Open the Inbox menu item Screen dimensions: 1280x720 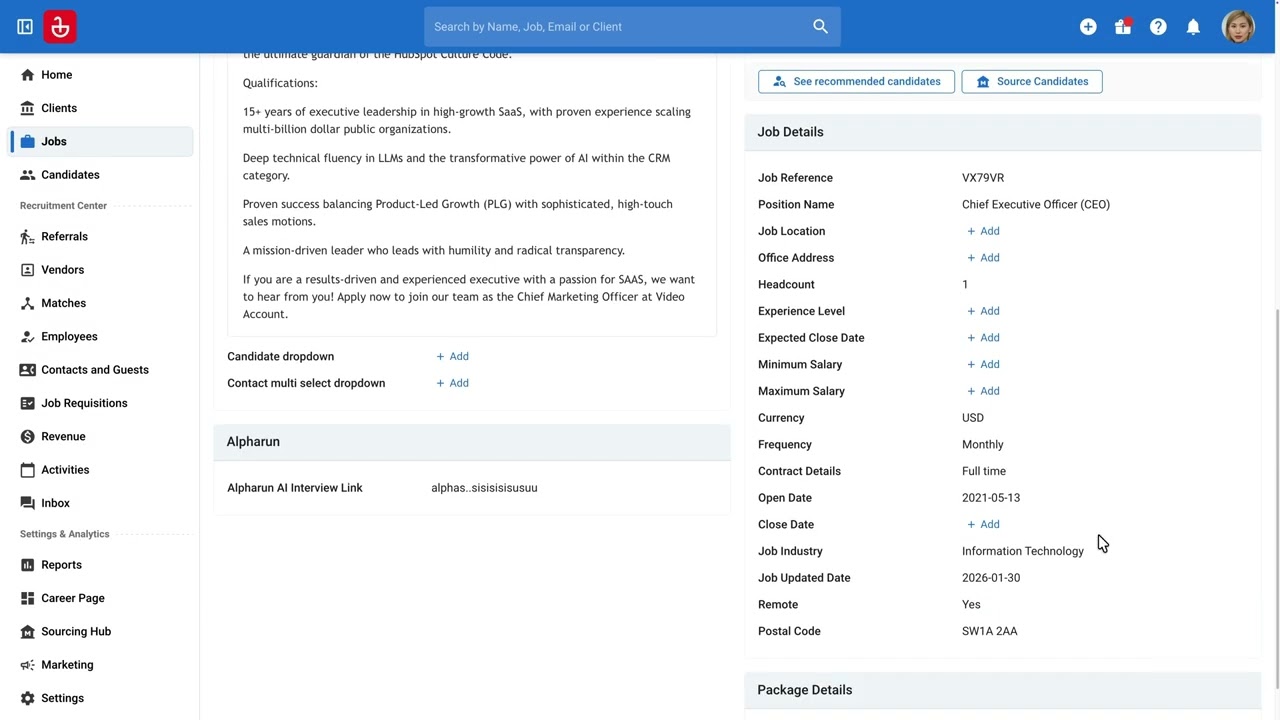coord(100,503)
